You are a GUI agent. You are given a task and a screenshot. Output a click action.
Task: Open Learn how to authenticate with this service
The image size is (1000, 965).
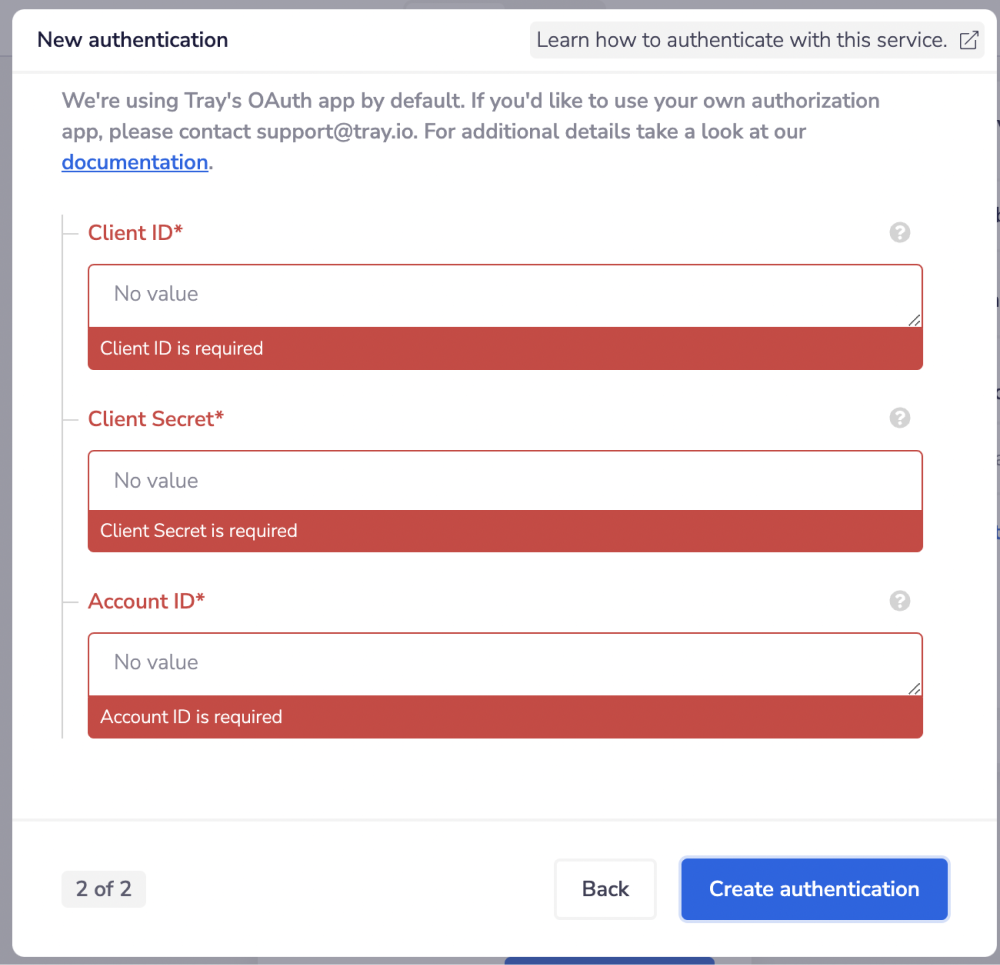[746, 40]
